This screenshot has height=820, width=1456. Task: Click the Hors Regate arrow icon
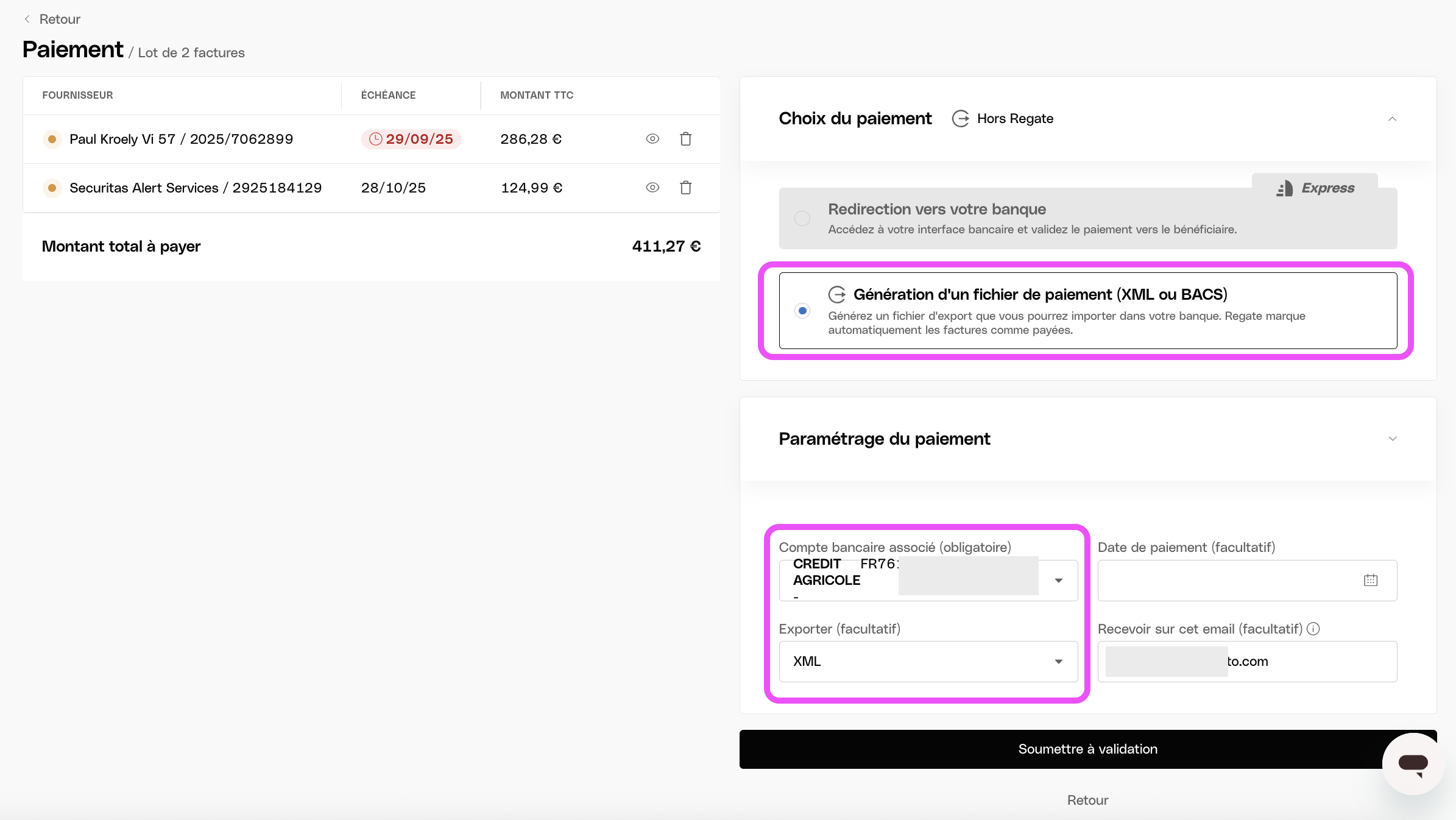click(x=961, y=118)
